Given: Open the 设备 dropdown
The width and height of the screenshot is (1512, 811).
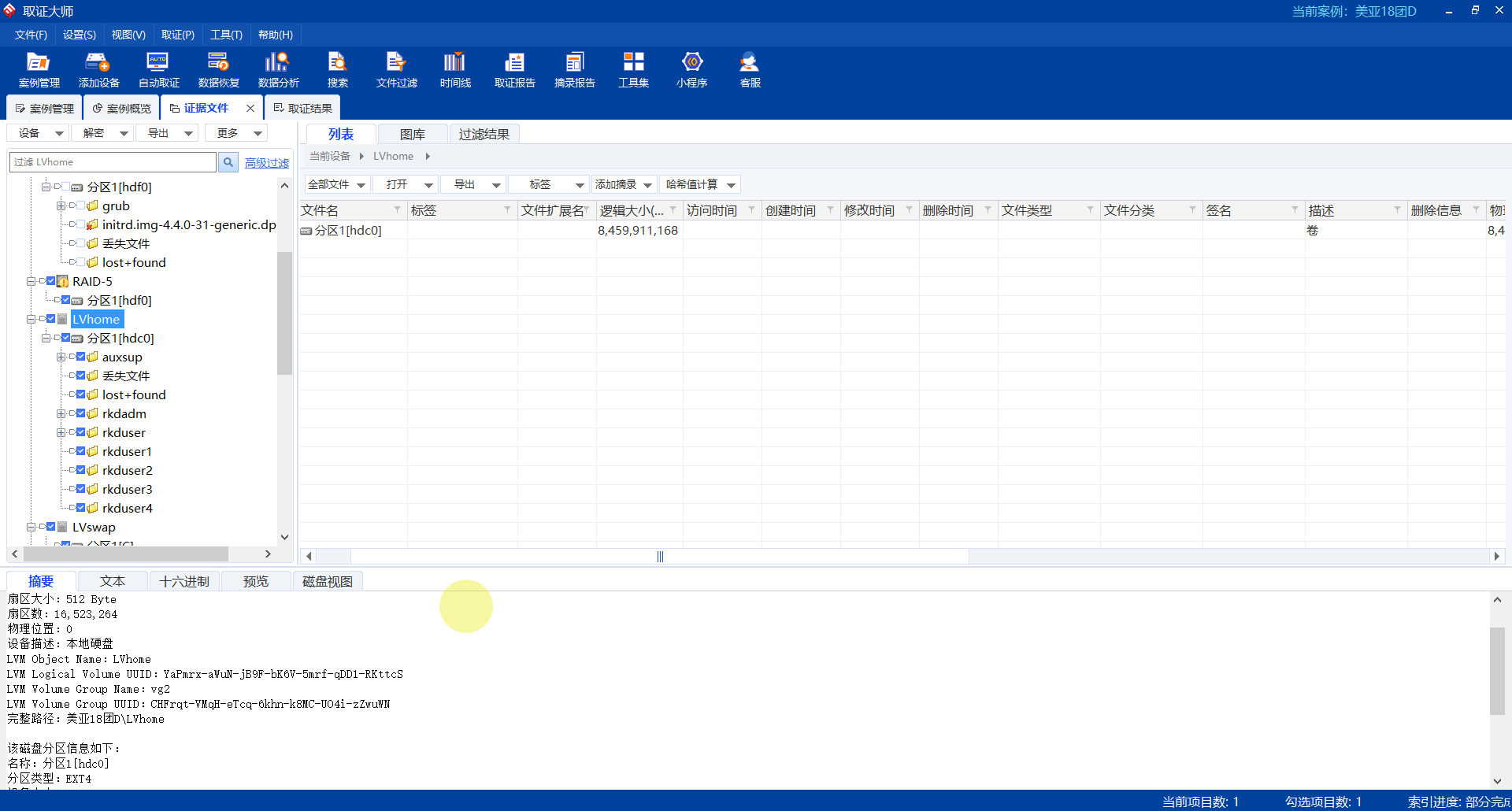Looking at the screenshot, I should point(38,133).
